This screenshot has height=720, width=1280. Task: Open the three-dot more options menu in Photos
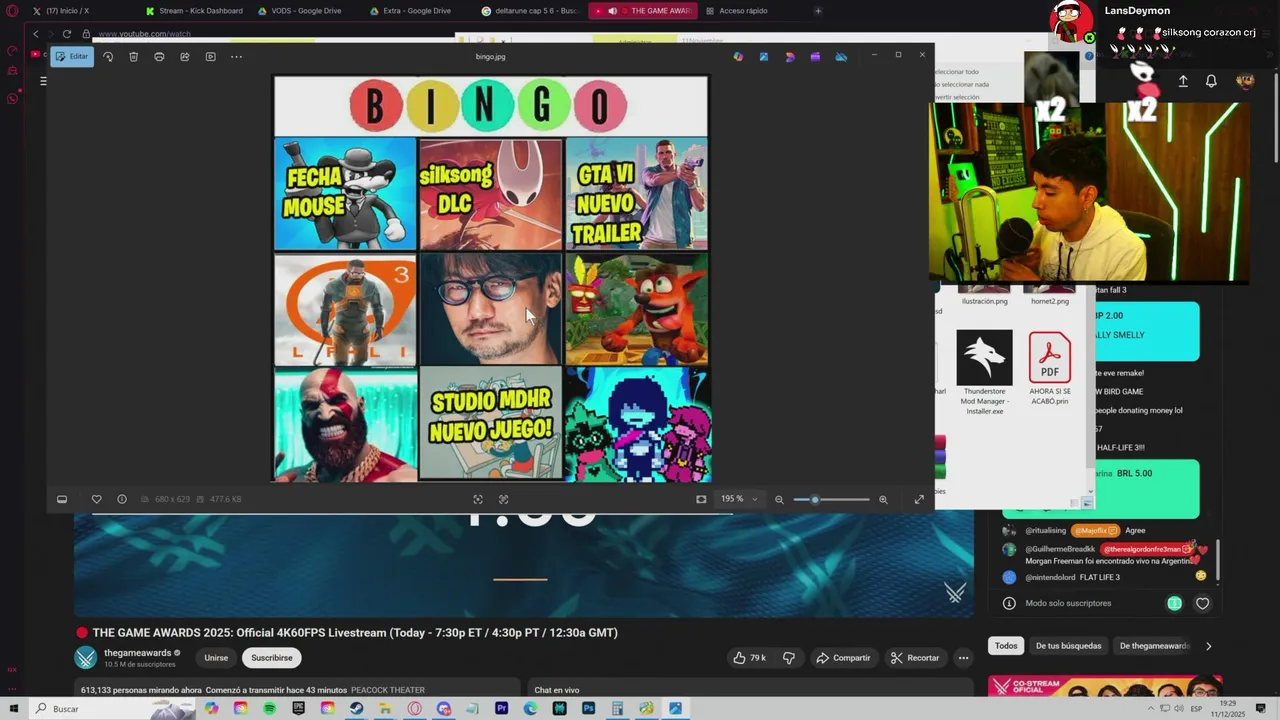[236, 57]
